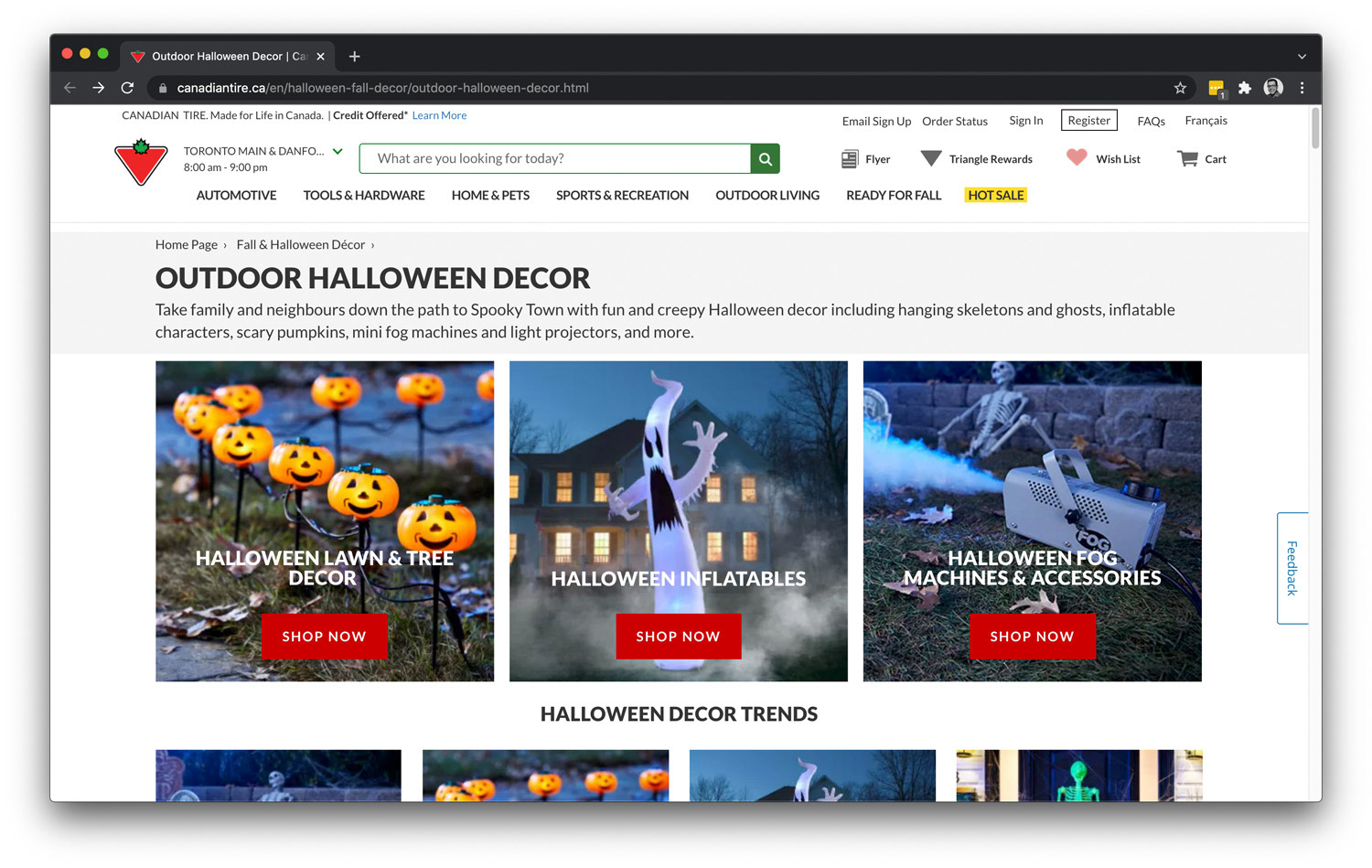1372x868 pixels.
Task: Click the Register button
Action: click(1089, 121)
